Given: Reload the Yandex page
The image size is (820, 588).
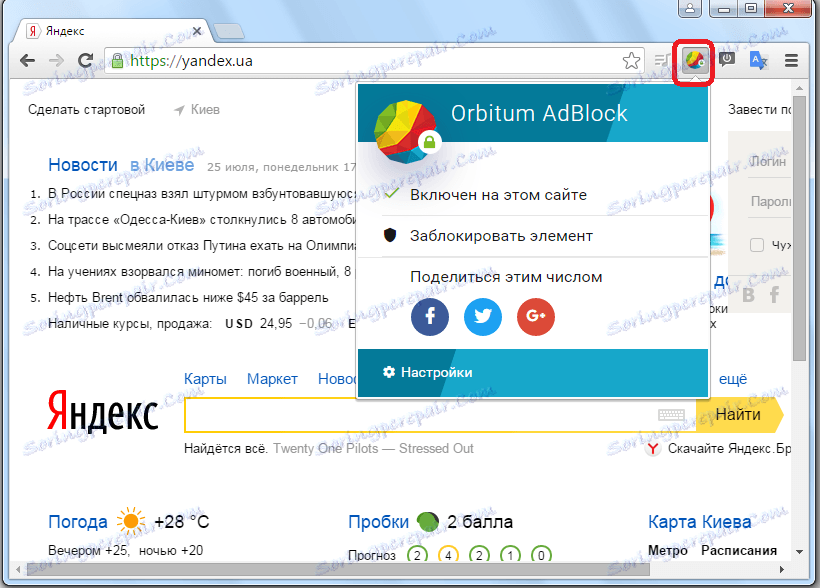Looking at the screenshot, I should (85, 61).
